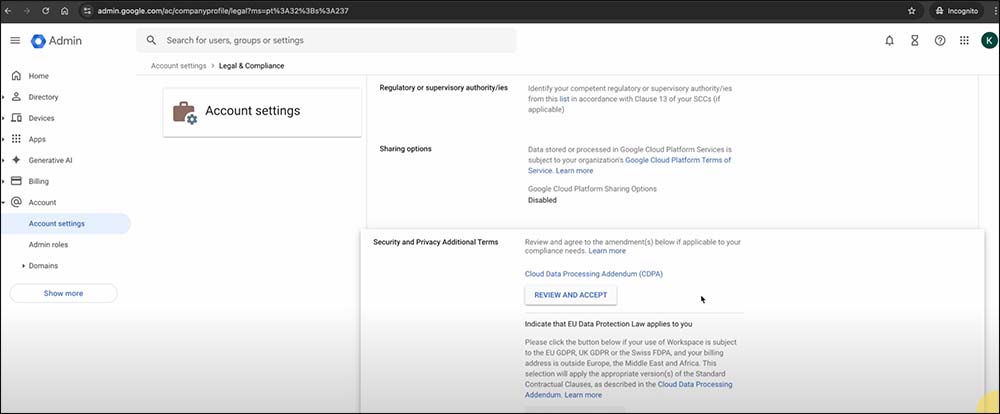Click the Account settings breadcrumb link
The height and width of the screenshot is (414, 1000).
click(179, 66)
